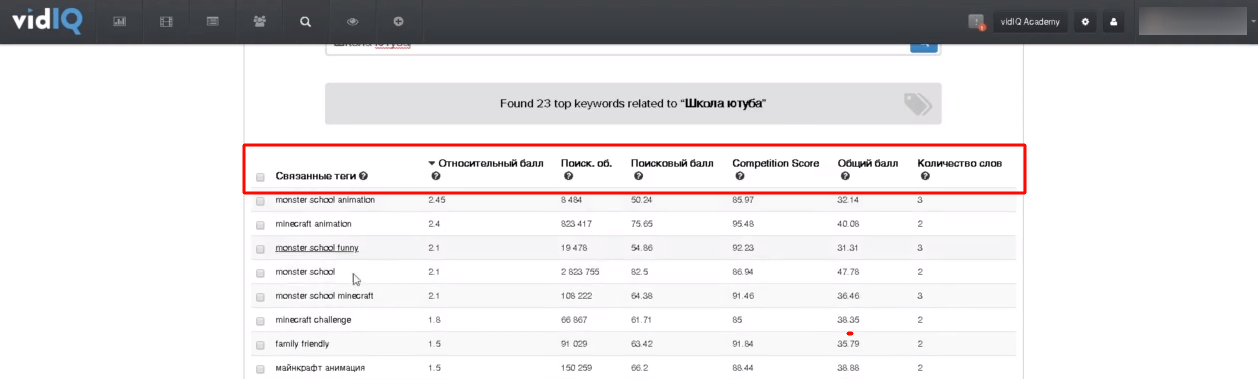
Task: Show help for Competition Score column
Action: 739,176
